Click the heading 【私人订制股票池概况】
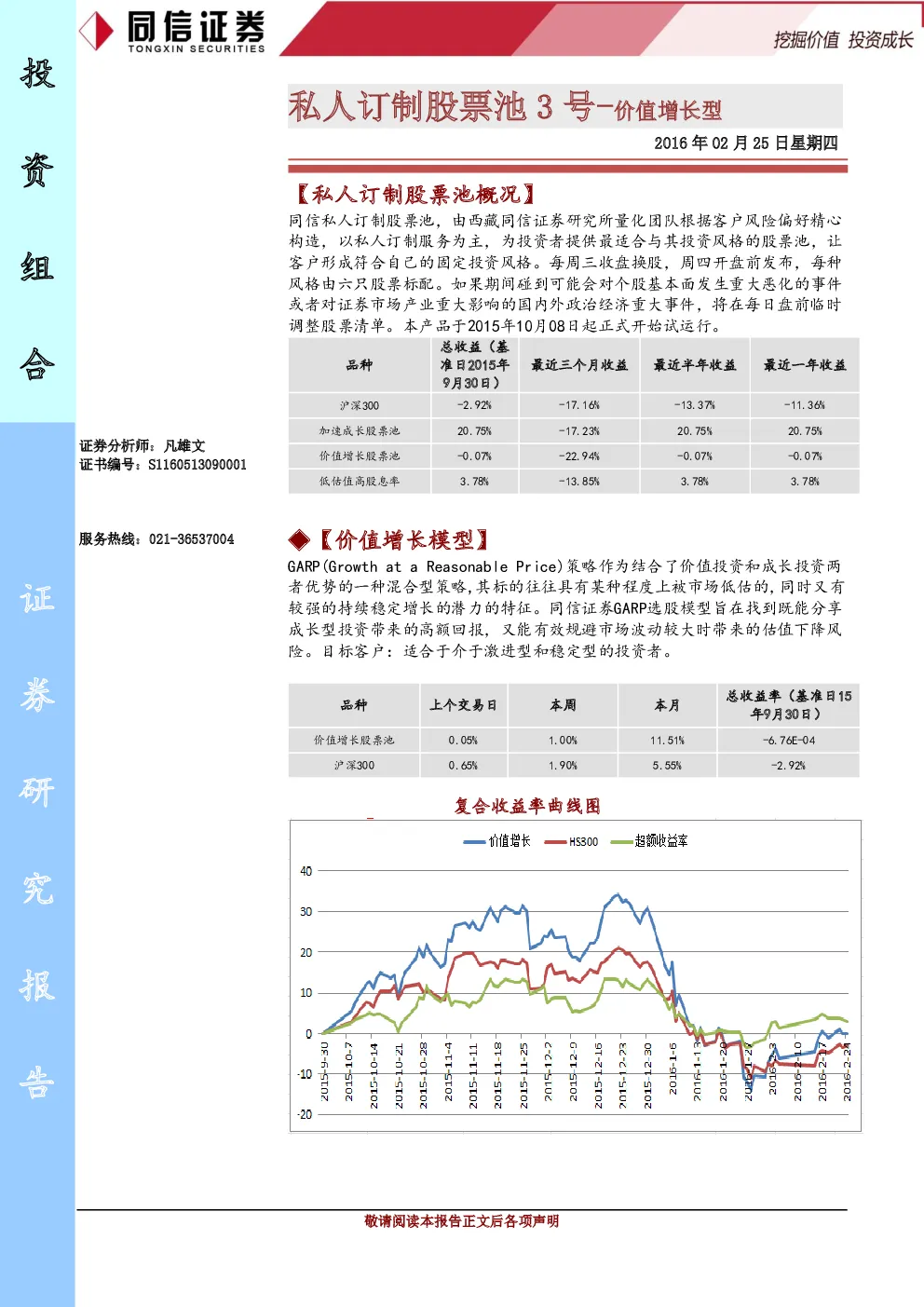The image size is (924, 1307). pyautogui.click(x=414, y=194)
